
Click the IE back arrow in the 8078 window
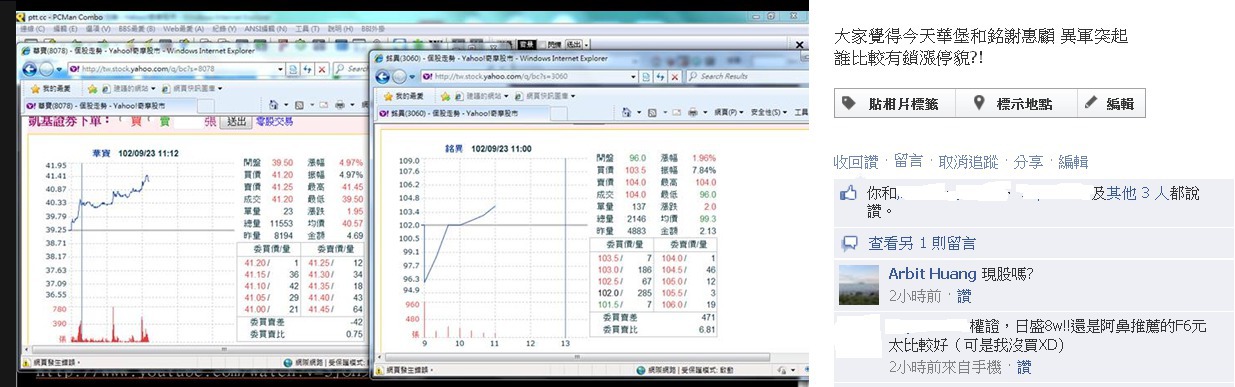pos(30,70)
